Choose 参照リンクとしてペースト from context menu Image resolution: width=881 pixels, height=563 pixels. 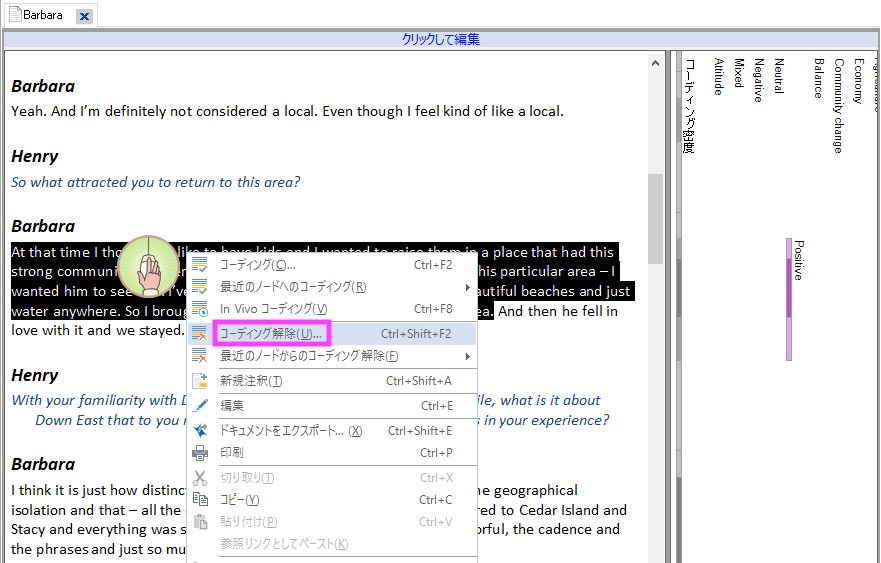[x=283, y=544]
